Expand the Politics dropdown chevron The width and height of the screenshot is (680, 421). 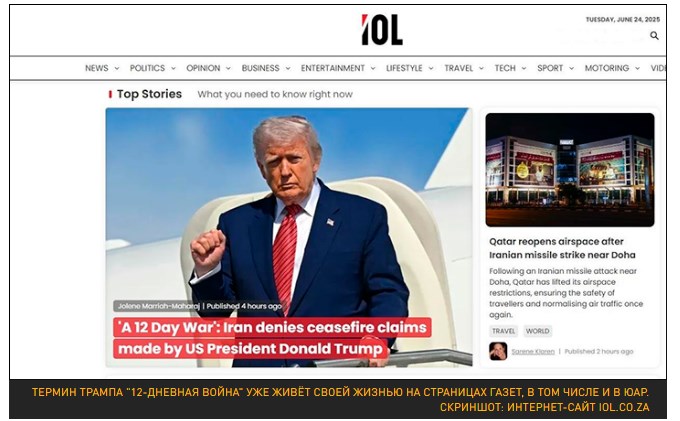[173, 69]
